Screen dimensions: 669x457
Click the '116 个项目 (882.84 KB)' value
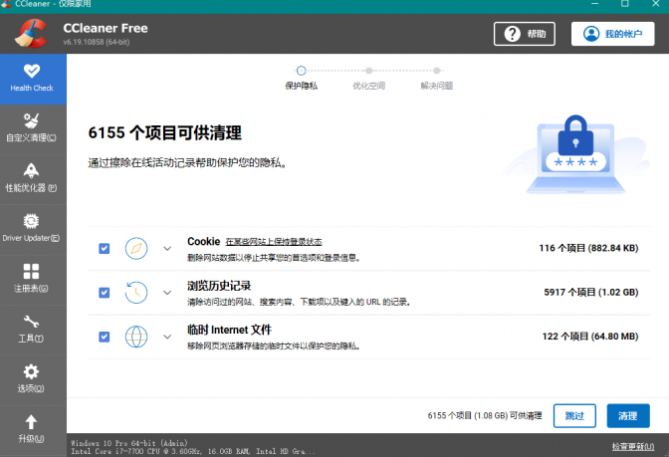(589, 248)
